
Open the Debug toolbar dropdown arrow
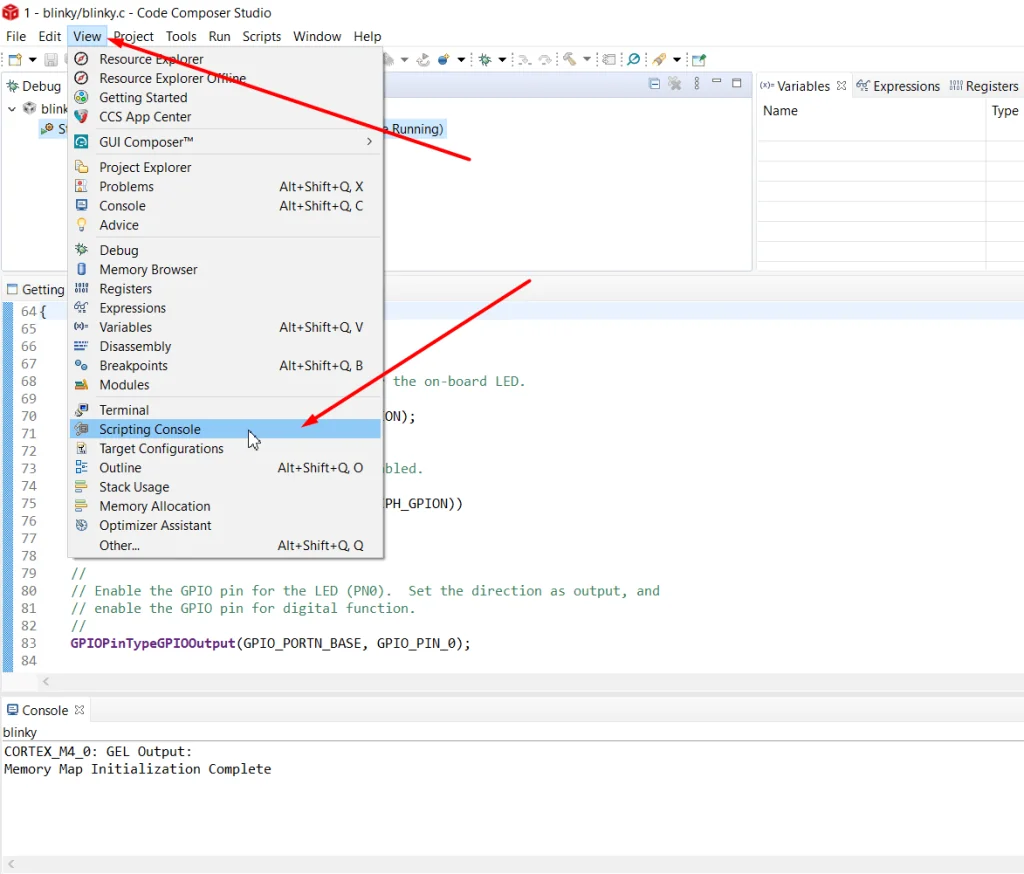pyautogui.click(x=502, y=59)
